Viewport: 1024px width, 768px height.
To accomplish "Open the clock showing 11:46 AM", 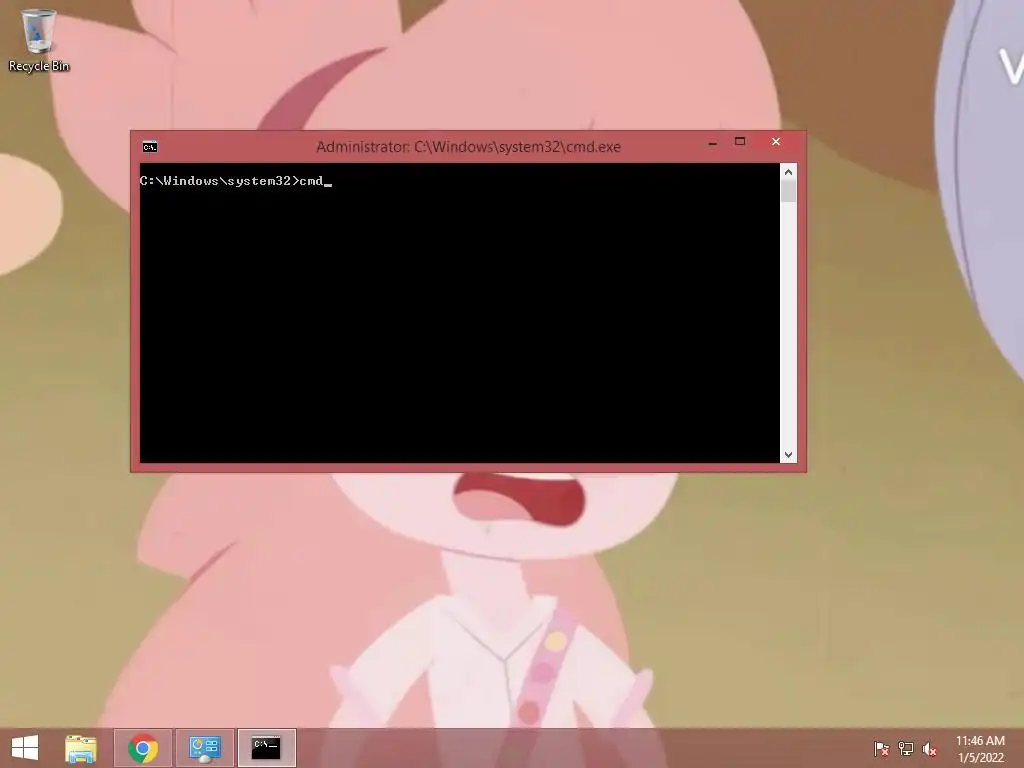I will coord(980,749).
